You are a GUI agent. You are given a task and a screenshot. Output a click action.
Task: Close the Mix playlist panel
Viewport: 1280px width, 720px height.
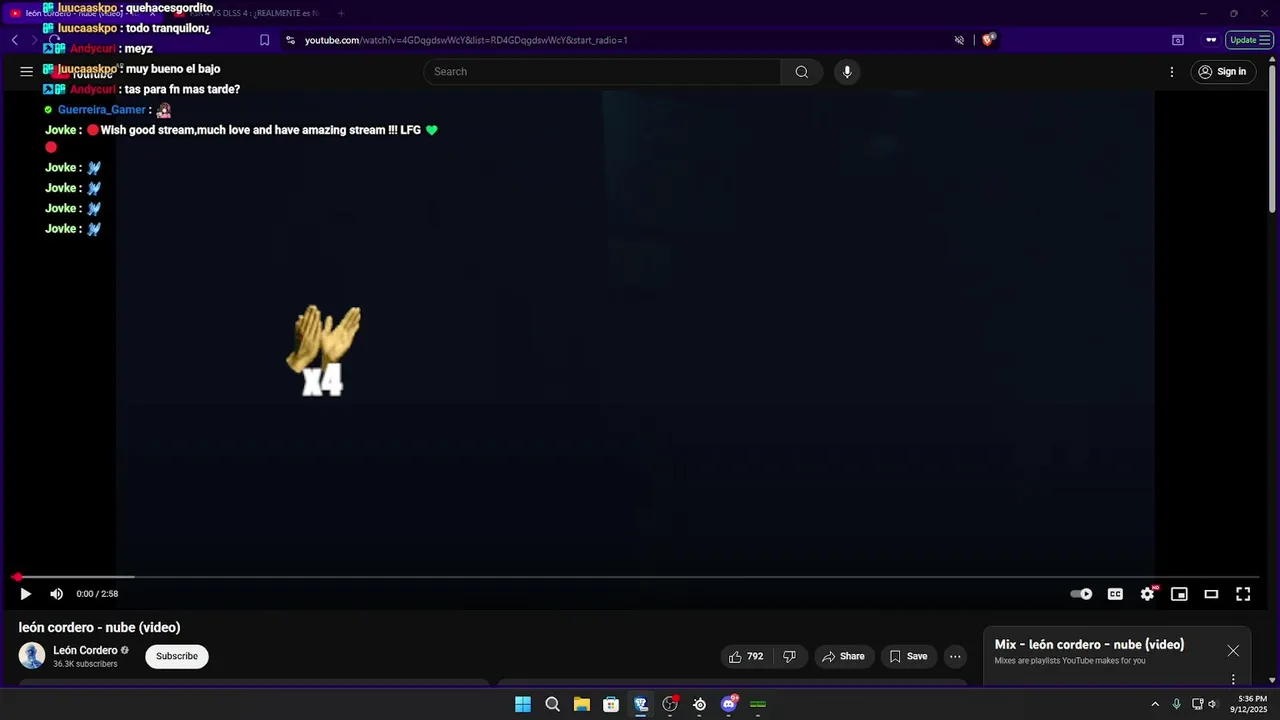coord(1233,651)
